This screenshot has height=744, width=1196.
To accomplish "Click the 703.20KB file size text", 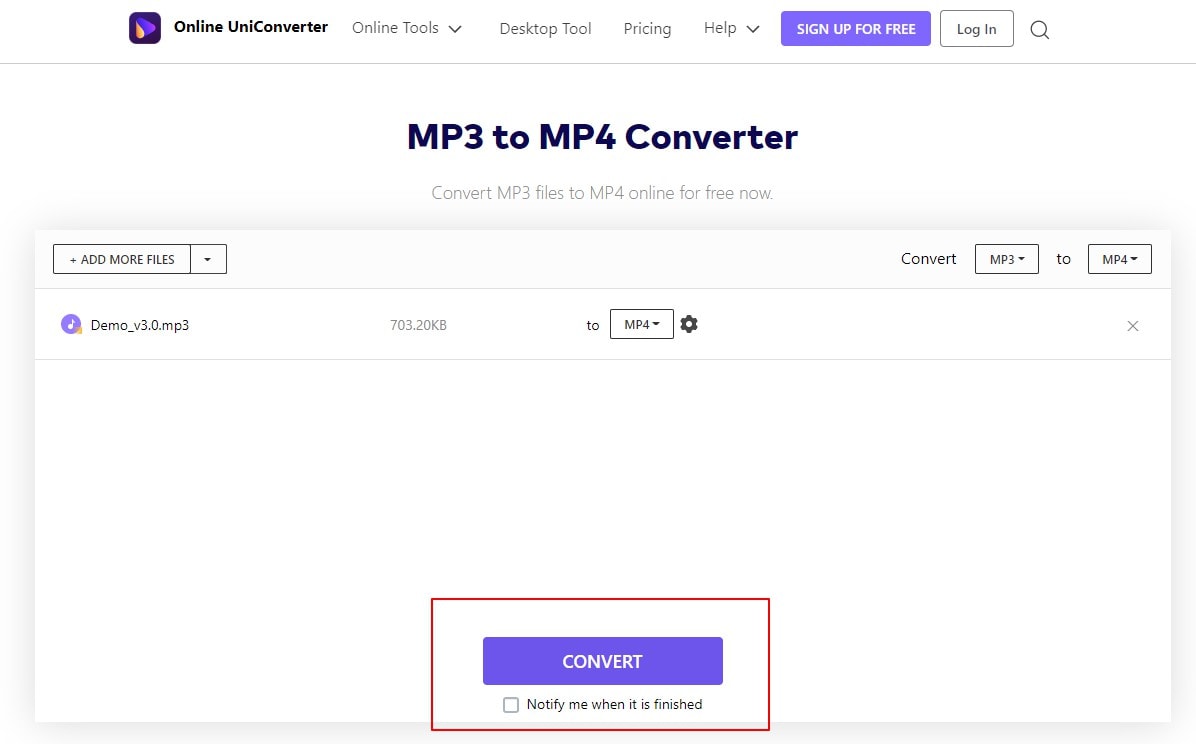I will (418, 325).
